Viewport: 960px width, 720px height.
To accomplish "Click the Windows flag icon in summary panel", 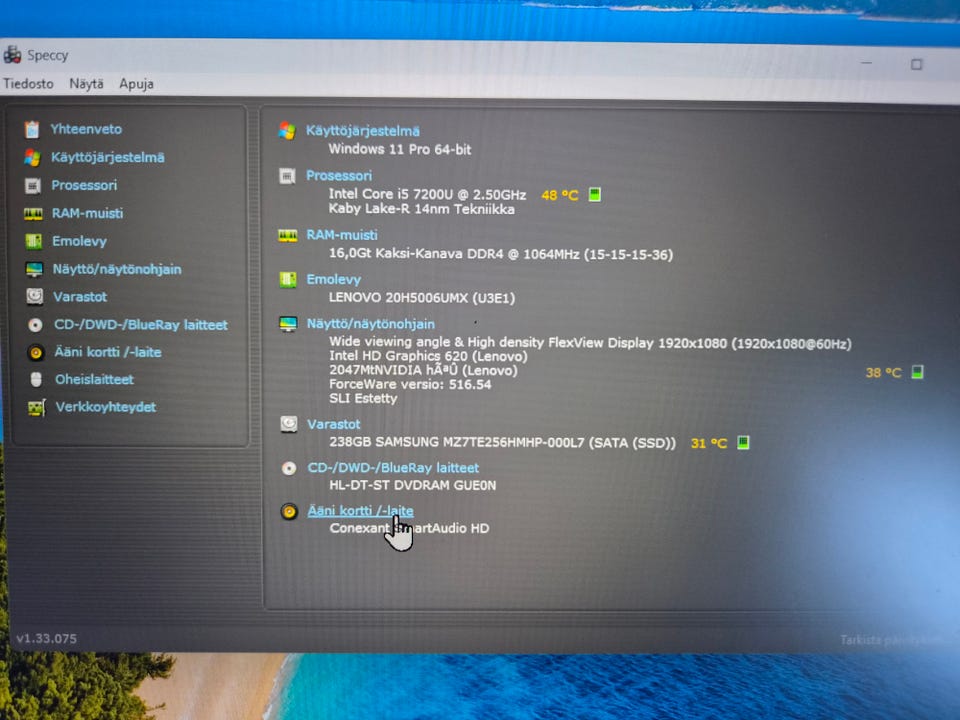I will coord(287,130).
